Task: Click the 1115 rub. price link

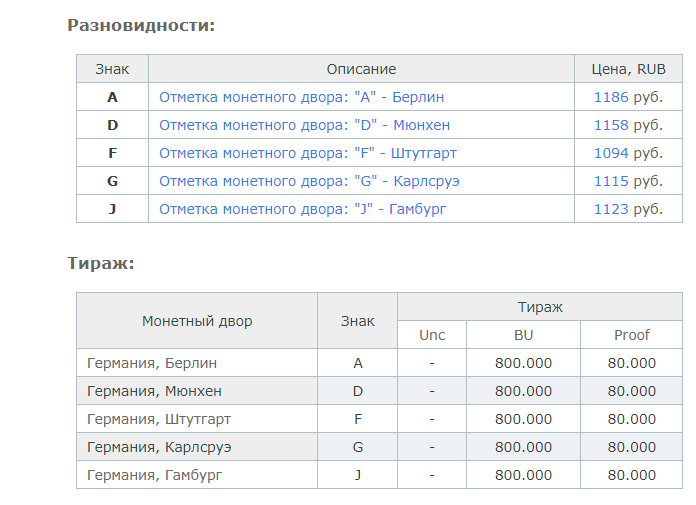Action: [611, 181]
